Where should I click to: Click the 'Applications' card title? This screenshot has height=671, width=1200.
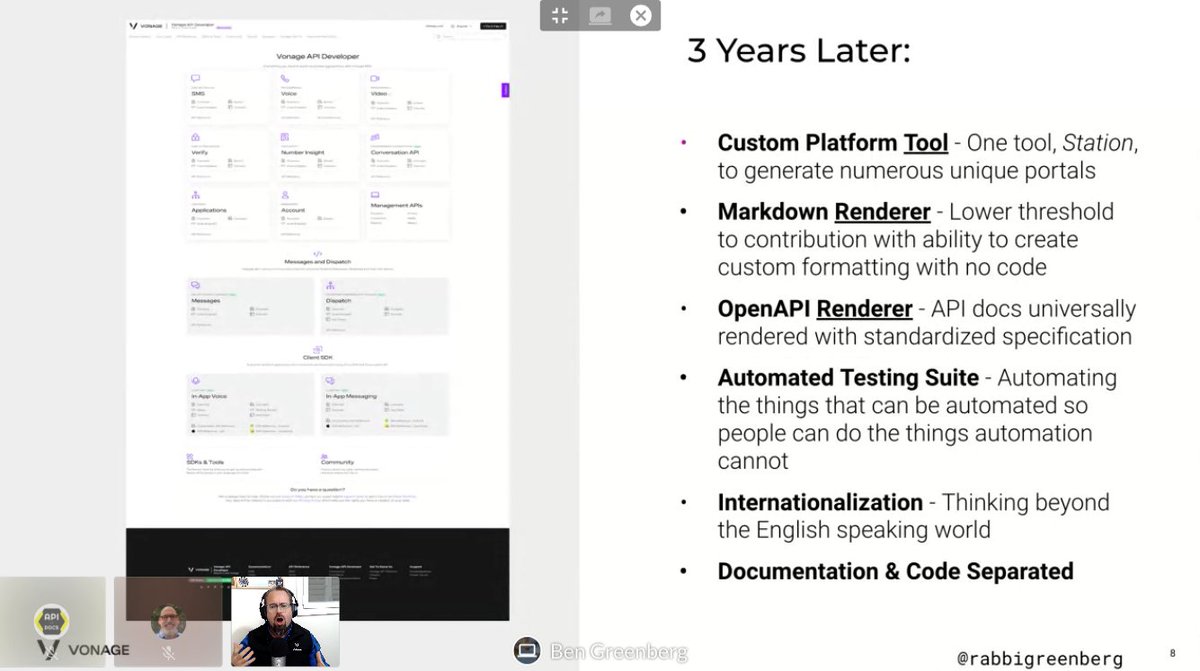pos(209,210)
